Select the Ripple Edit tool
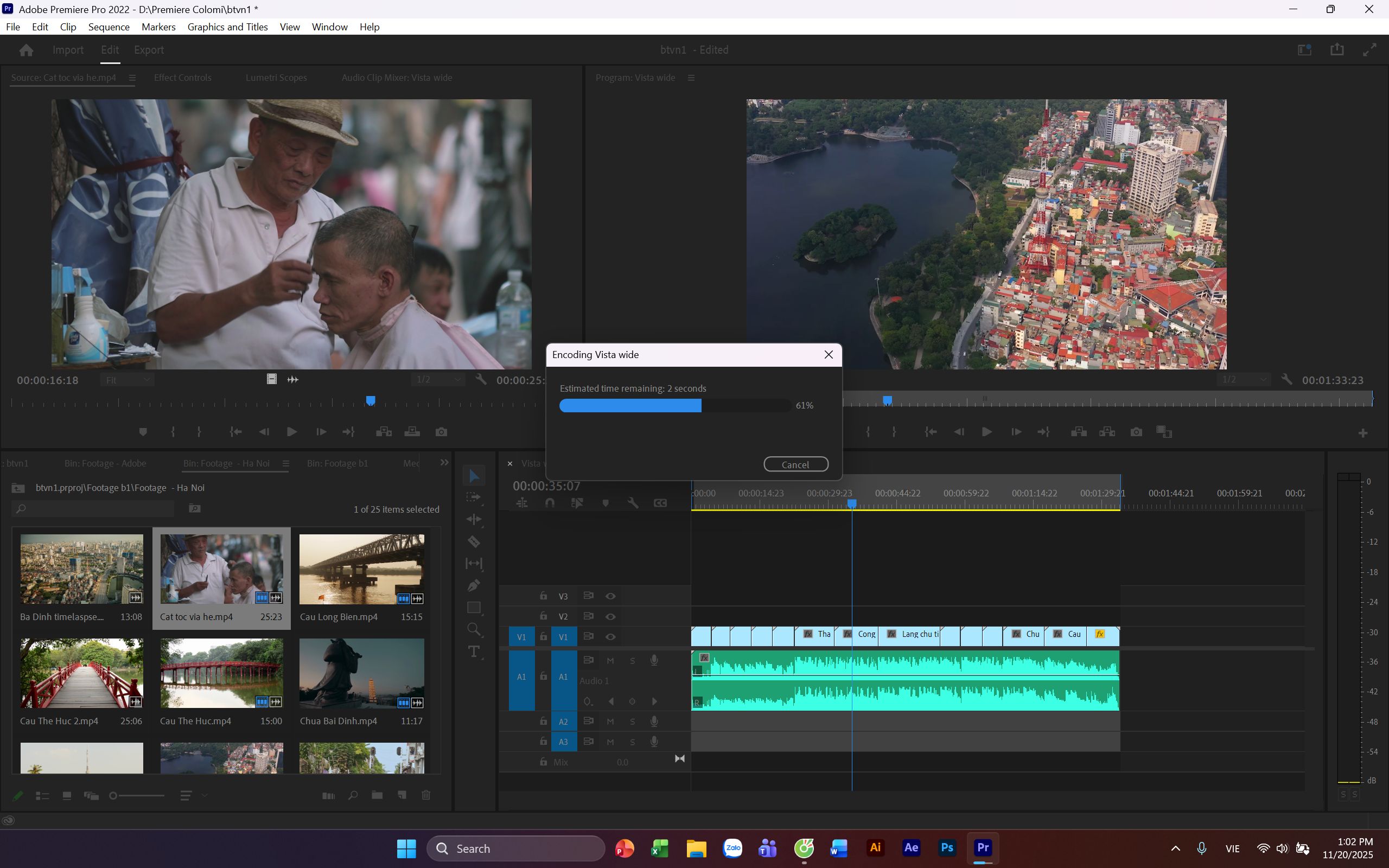Screen dimensions: 1389x868 point(474,520)
